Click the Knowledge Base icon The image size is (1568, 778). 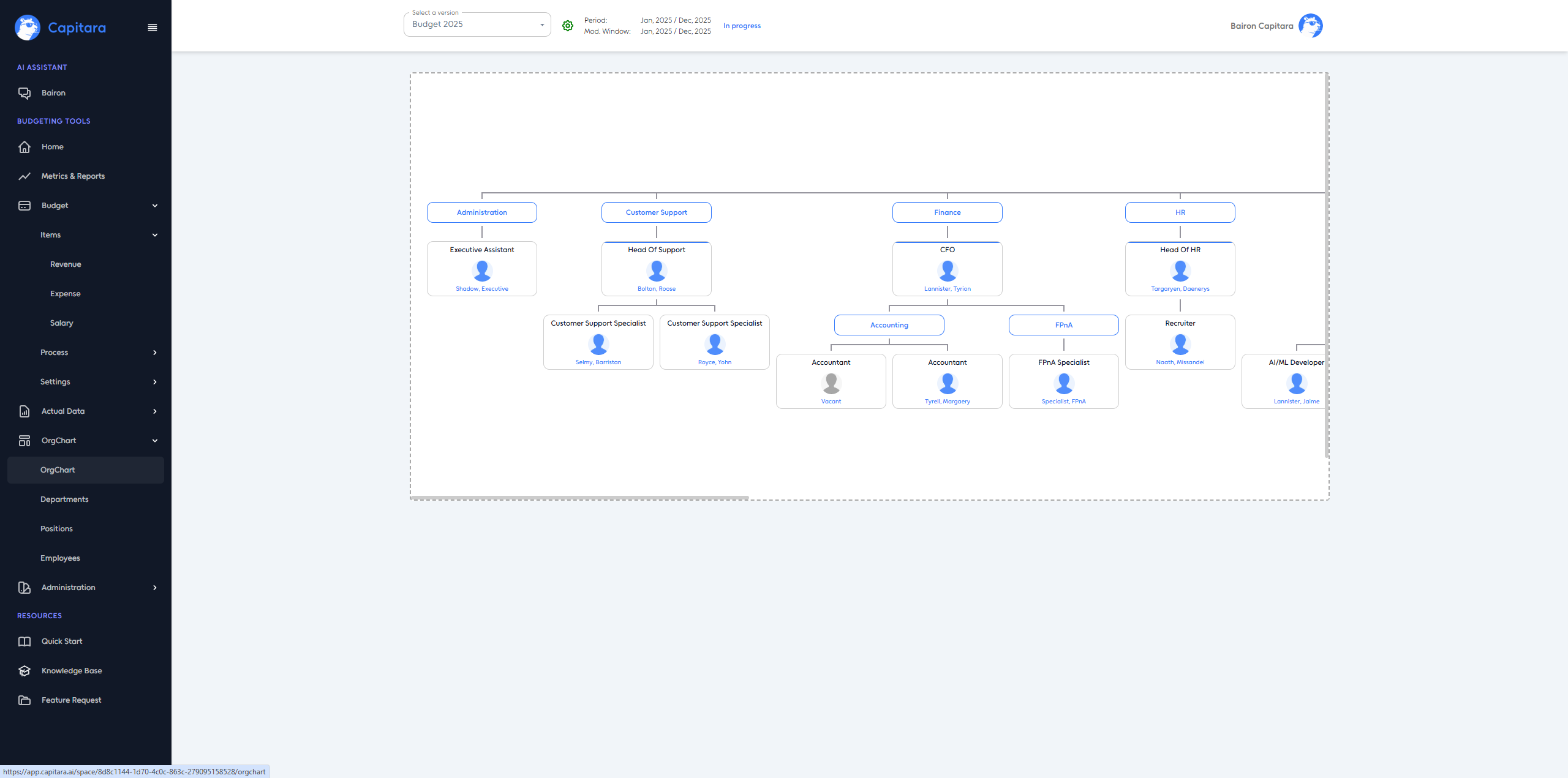24,671
